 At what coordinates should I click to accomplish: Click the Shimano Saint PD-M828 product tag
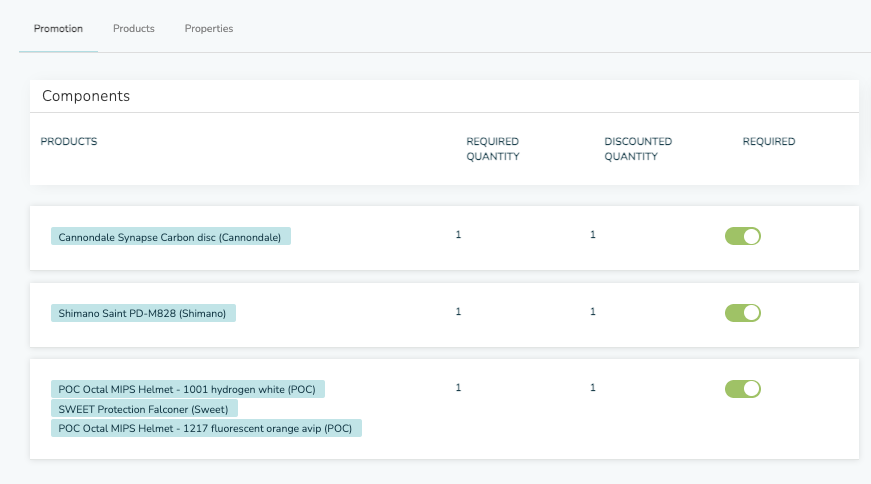tap(143, 313)
